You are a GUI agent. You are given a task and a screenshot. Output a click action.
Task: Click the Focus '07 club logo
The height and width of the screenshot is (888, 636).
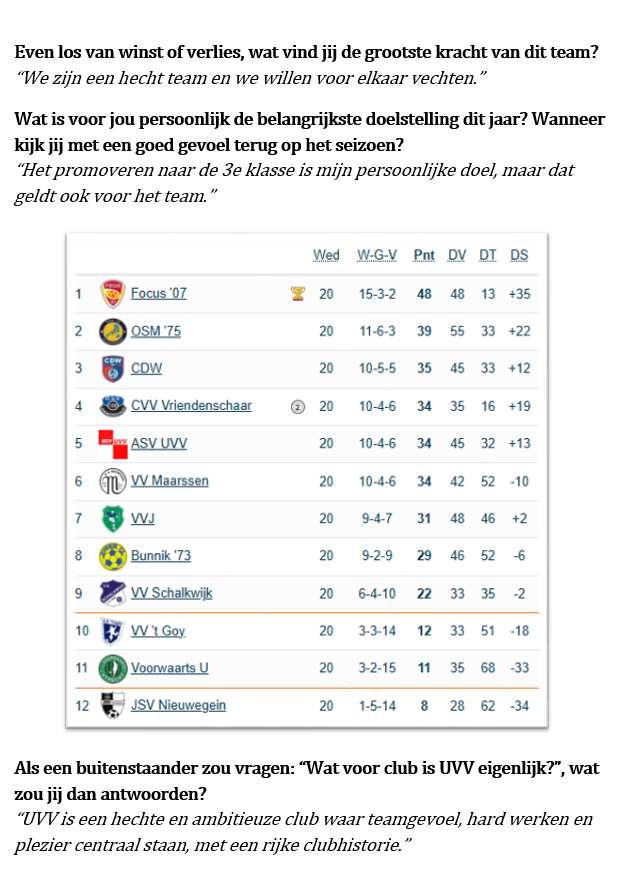click(113, 294)
